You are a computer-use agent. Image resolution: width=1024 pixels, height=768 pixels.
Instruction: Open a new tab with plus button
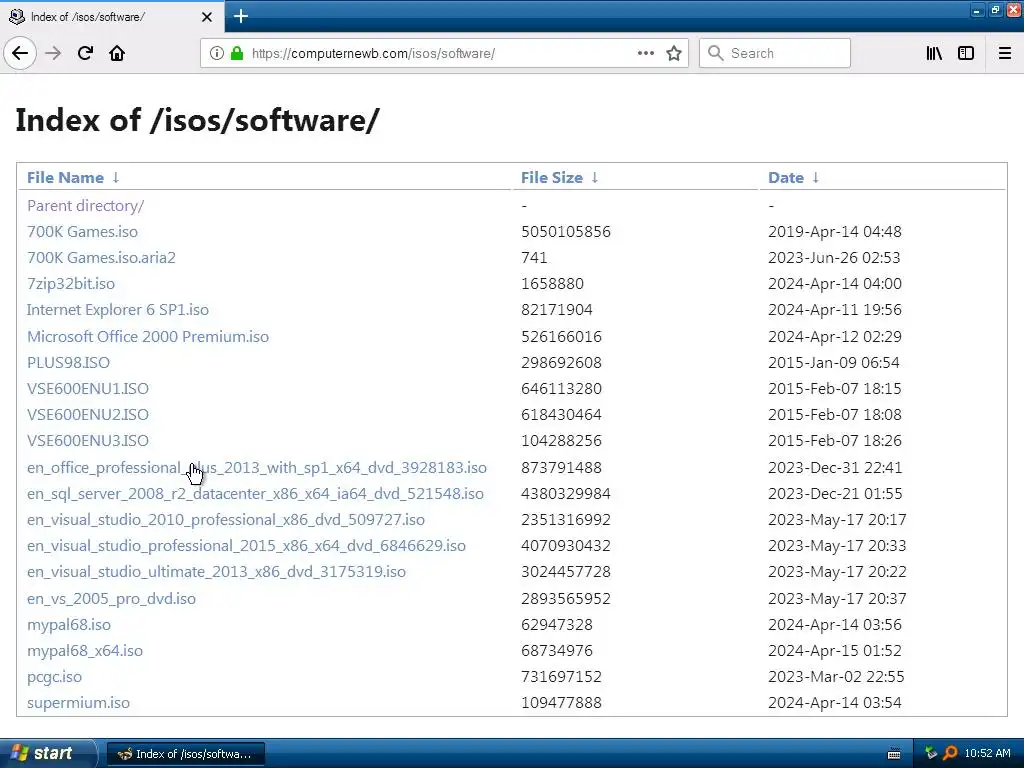[x=240, y=16]
